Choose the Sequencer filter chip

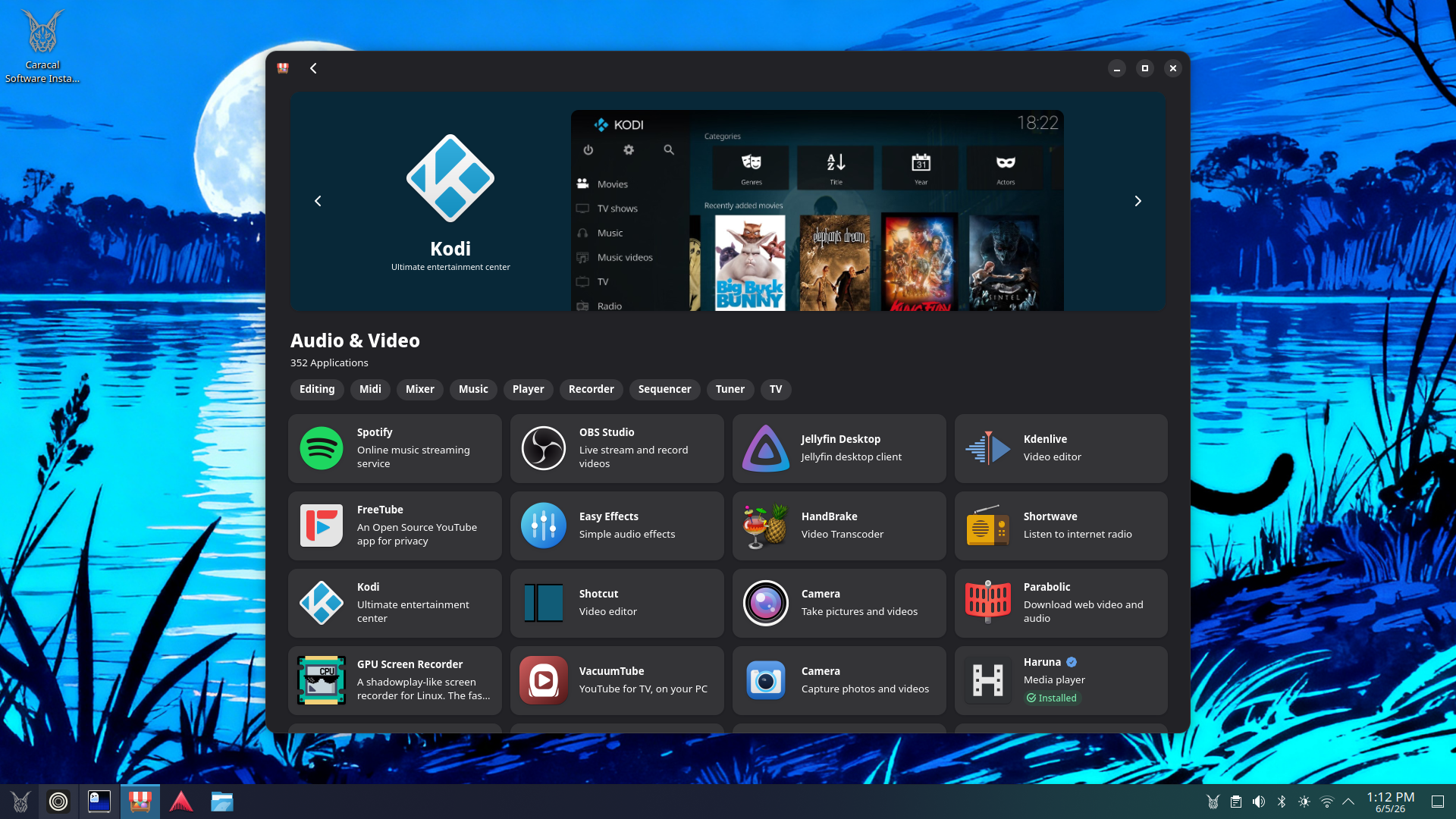pos(665,389)
